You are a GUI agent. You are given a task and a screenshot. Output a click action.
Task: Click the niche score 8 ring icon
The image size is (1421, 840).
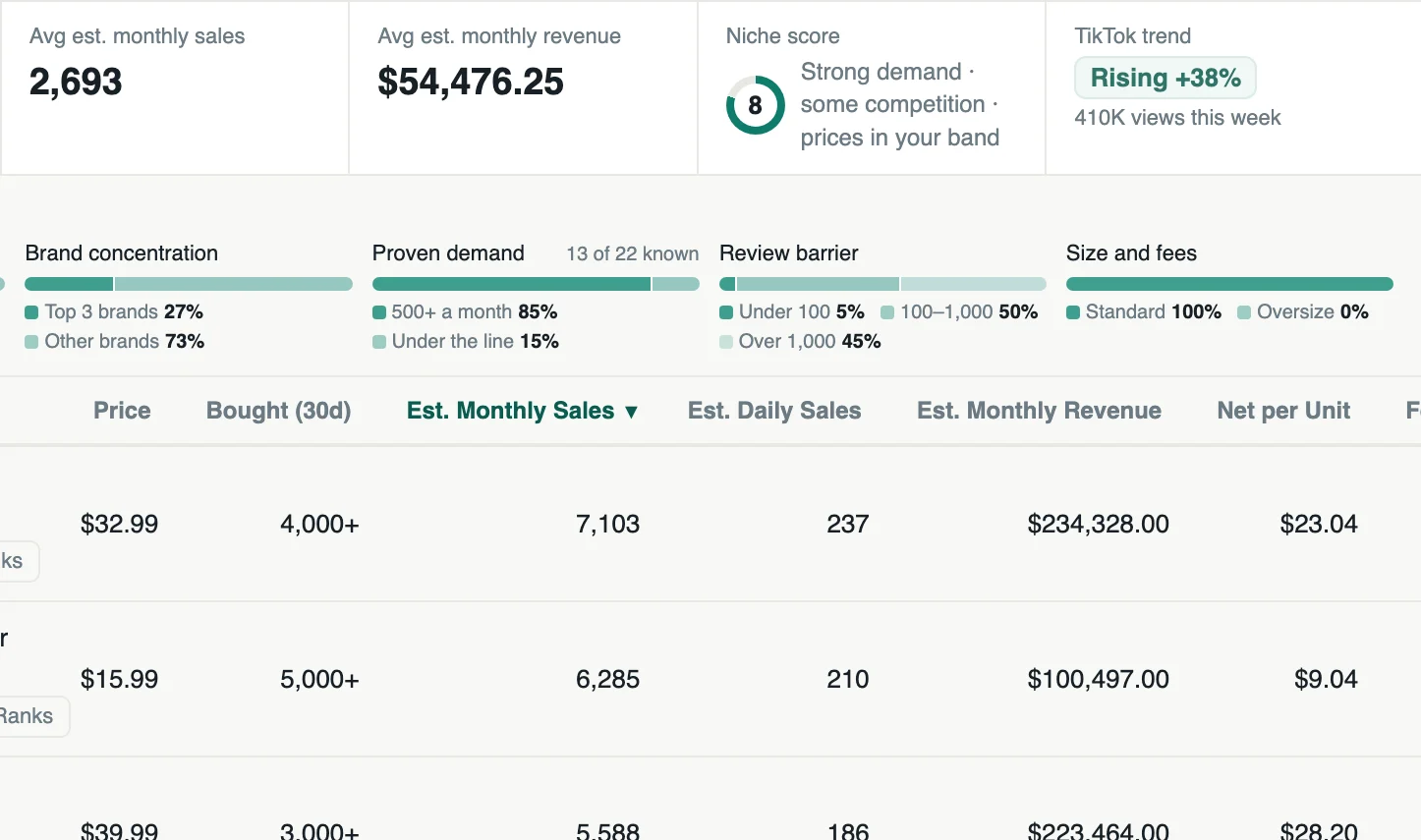[x=755, y=105]
